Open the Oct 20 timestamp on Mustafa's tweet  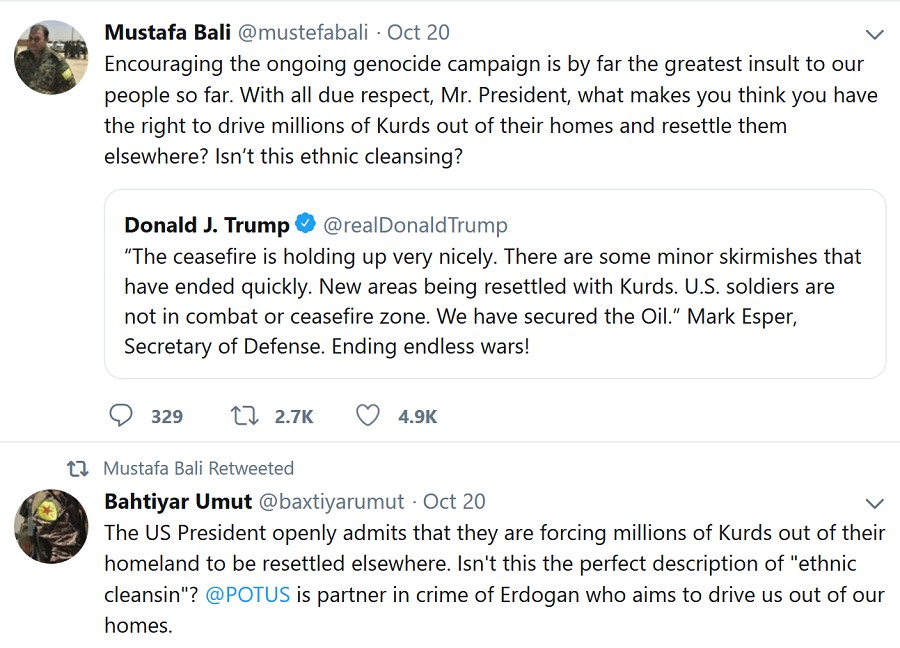418,32
